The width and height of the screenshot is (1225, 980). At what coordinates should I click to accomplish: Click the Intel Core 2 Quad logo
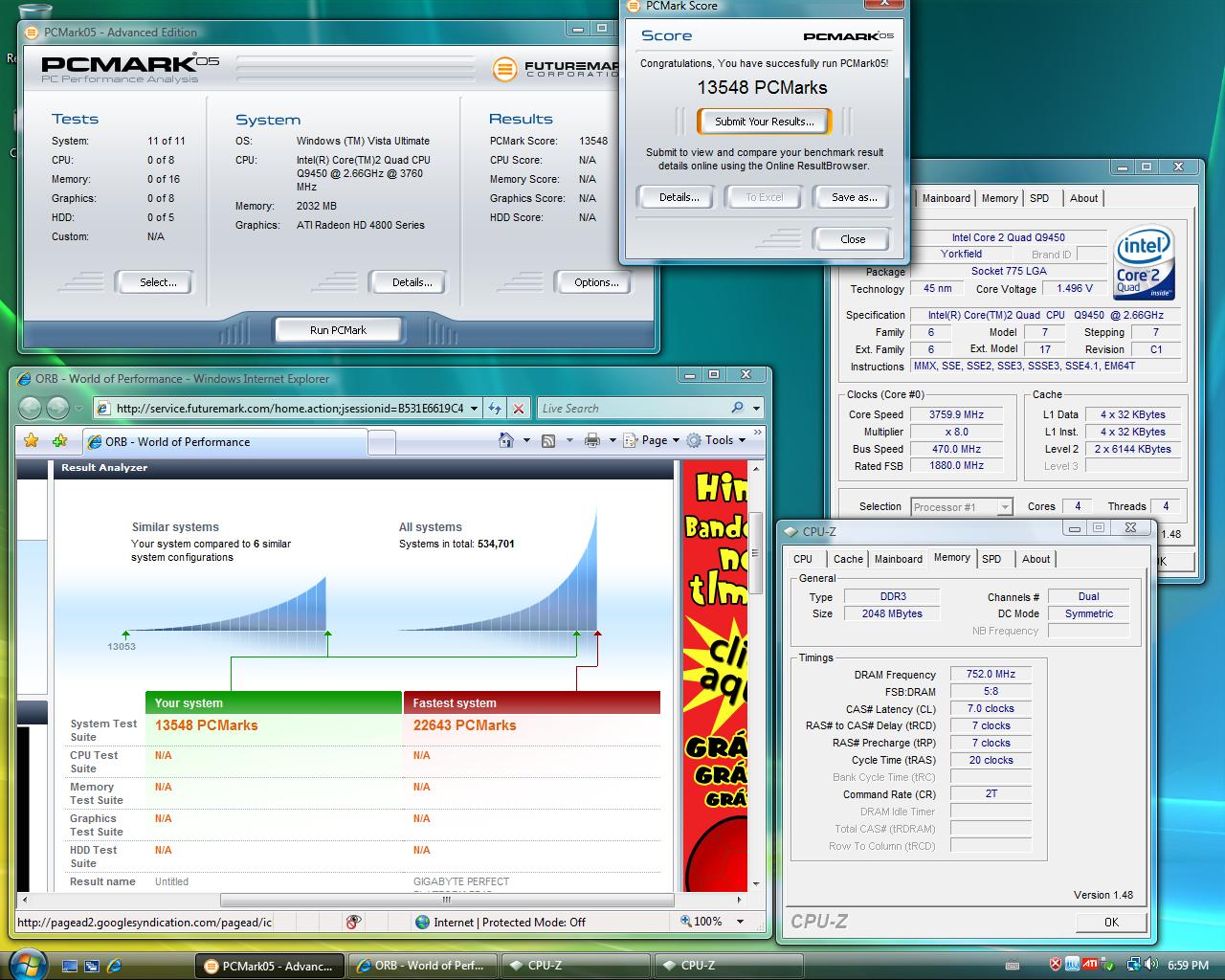[x=1144, y=262]
